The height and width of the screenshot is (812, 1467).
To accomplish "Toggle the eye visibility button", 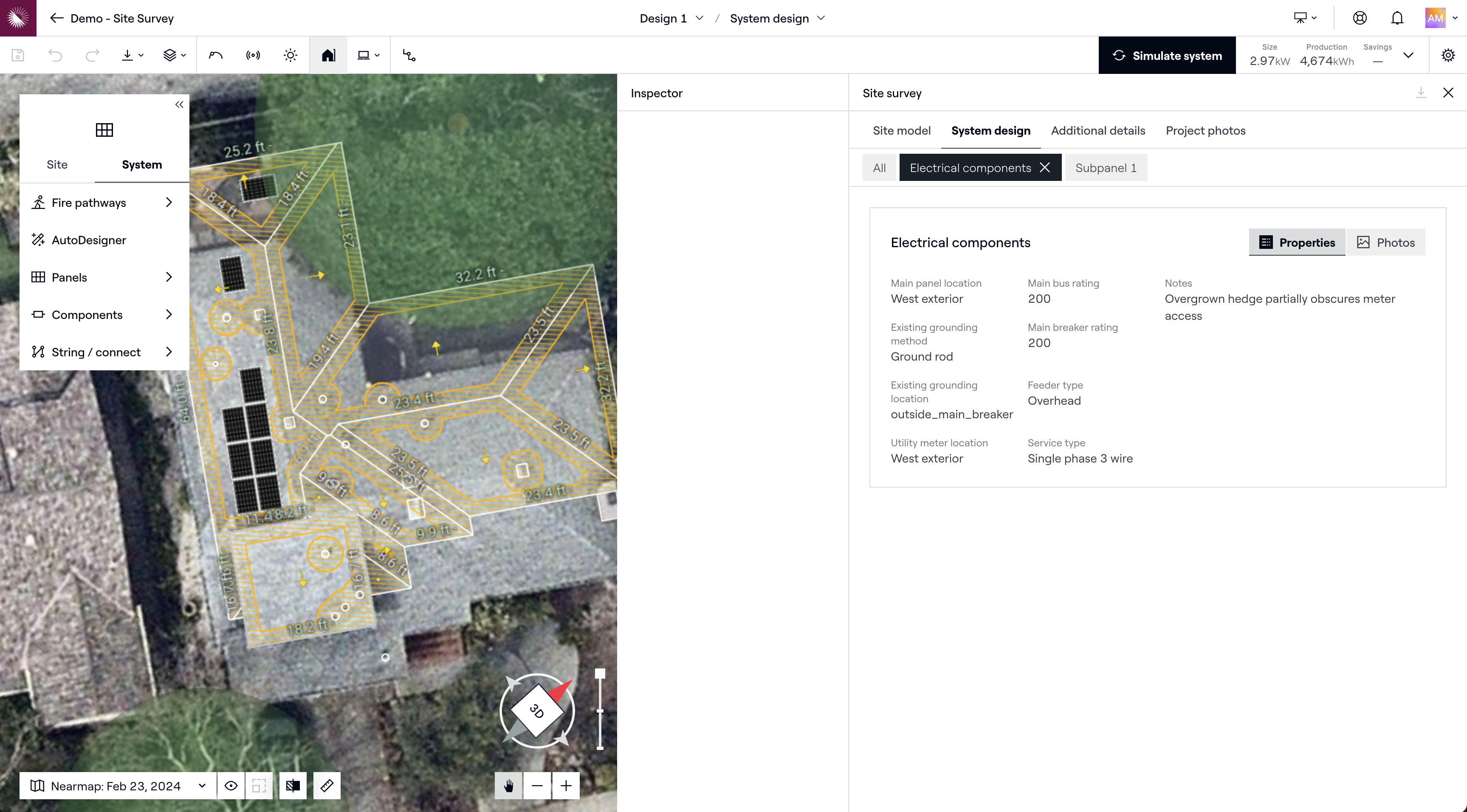I will click(x=231, y=786).
